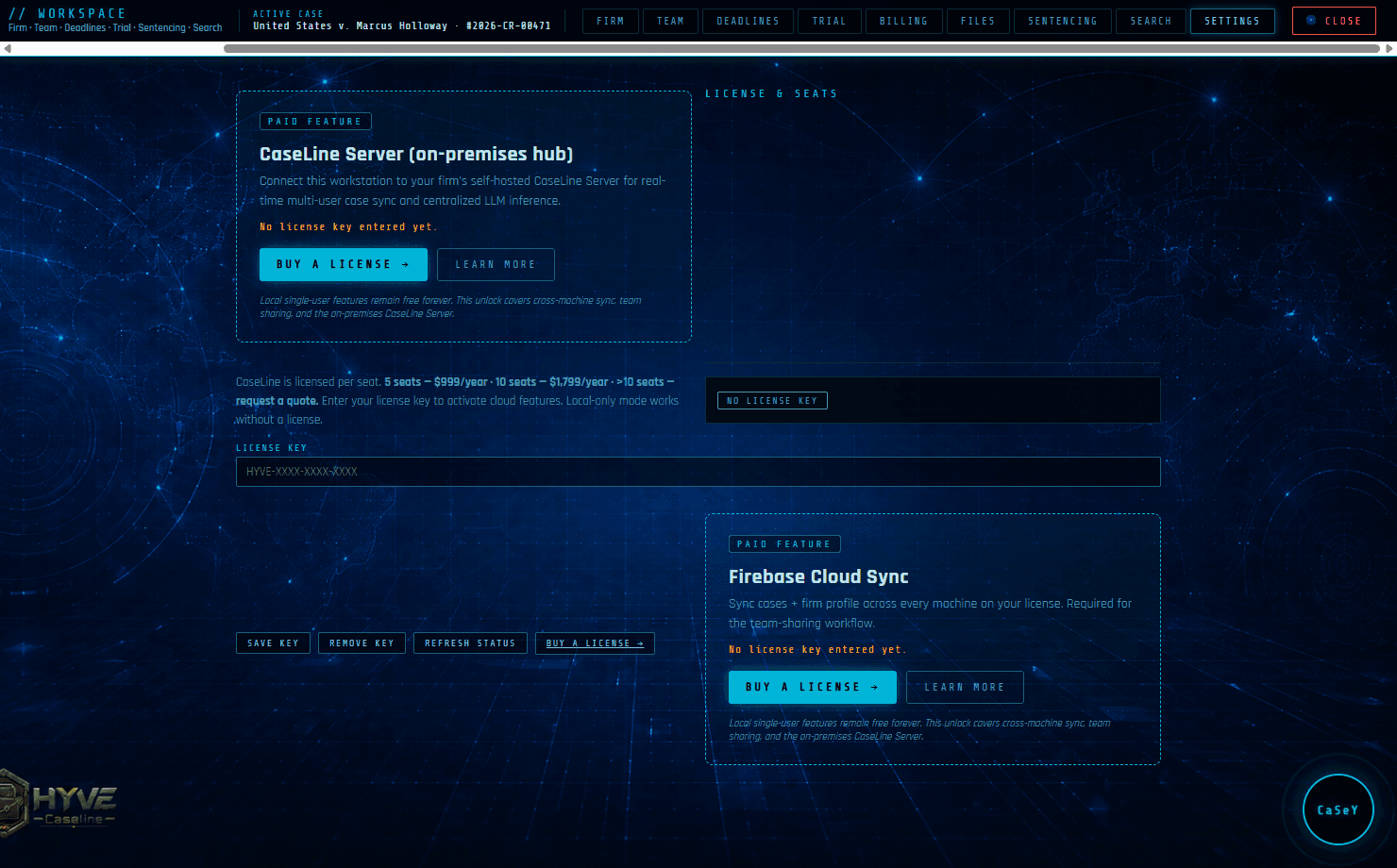Click the PAID FEATURE badge on Firebase Cloud Sync

(x=784, y=544)
